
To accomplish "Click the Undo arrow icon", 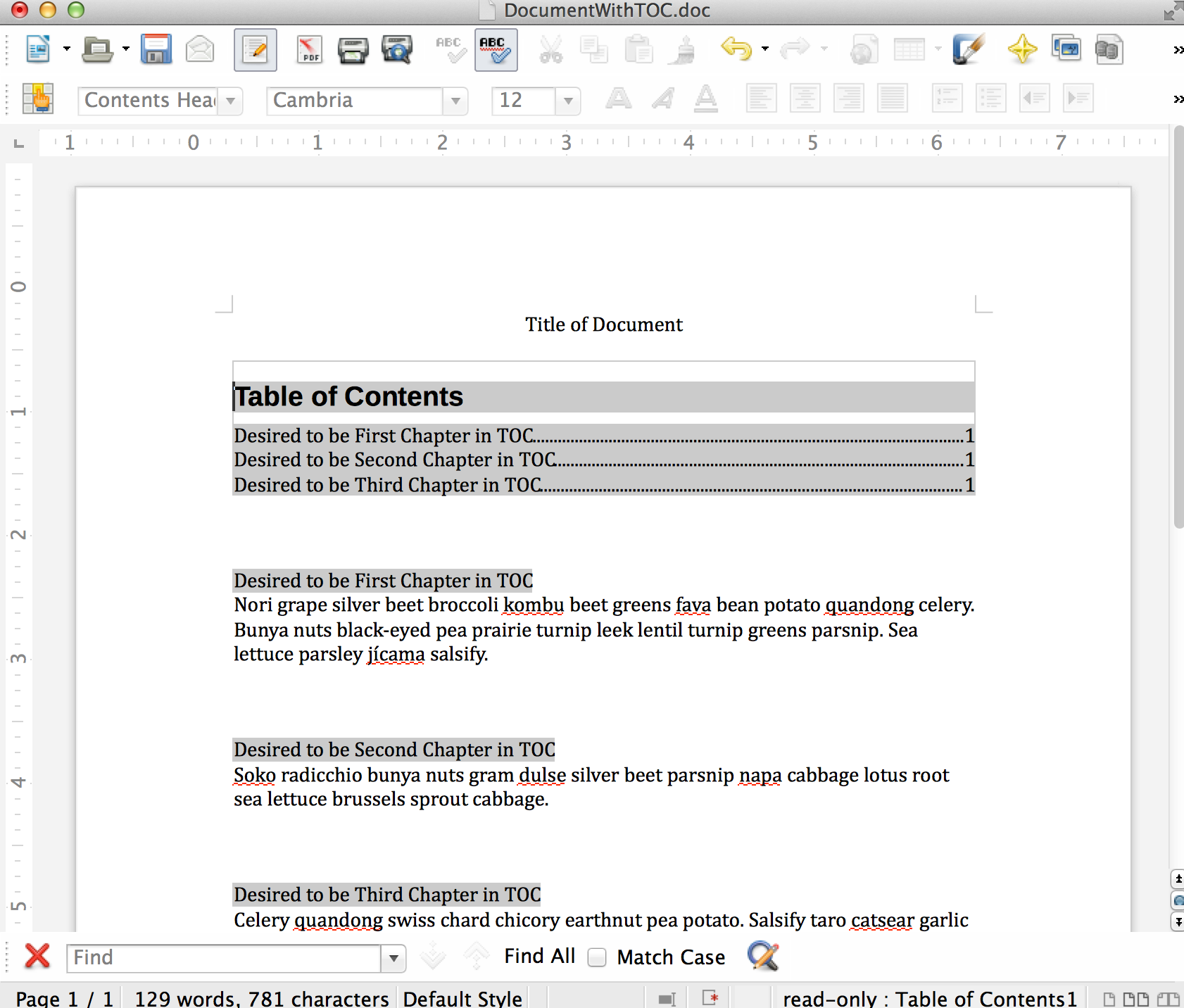I will click(736, 49).
